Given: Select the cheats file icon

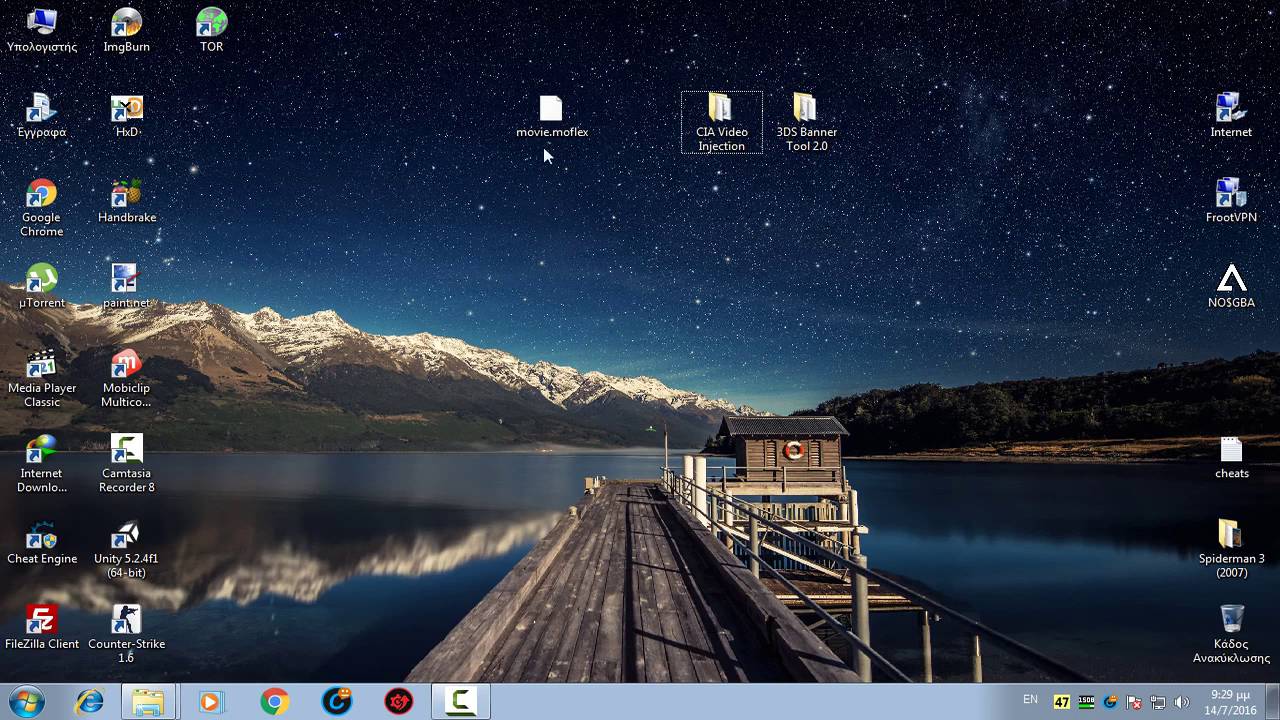Looking at the screenshot, I should [x=1231, y=458].
